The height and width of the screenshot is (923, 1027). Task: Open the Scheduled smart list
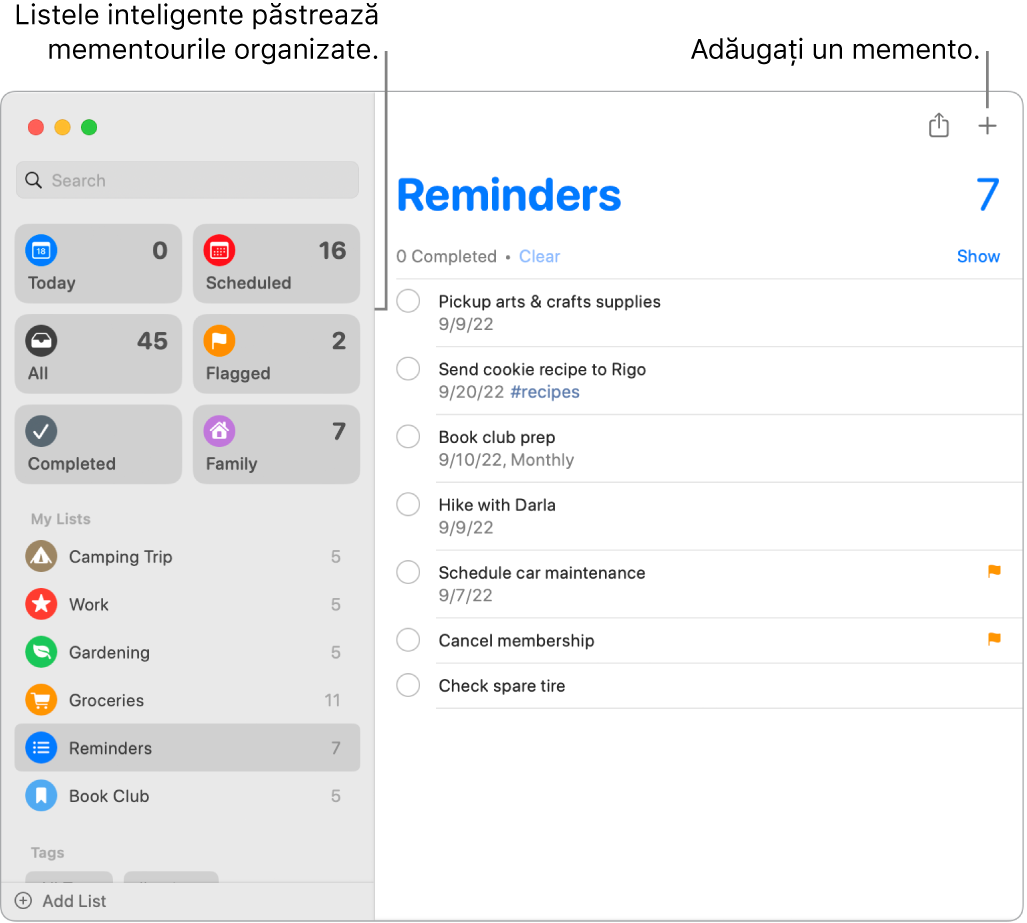(x=276, y=264)
